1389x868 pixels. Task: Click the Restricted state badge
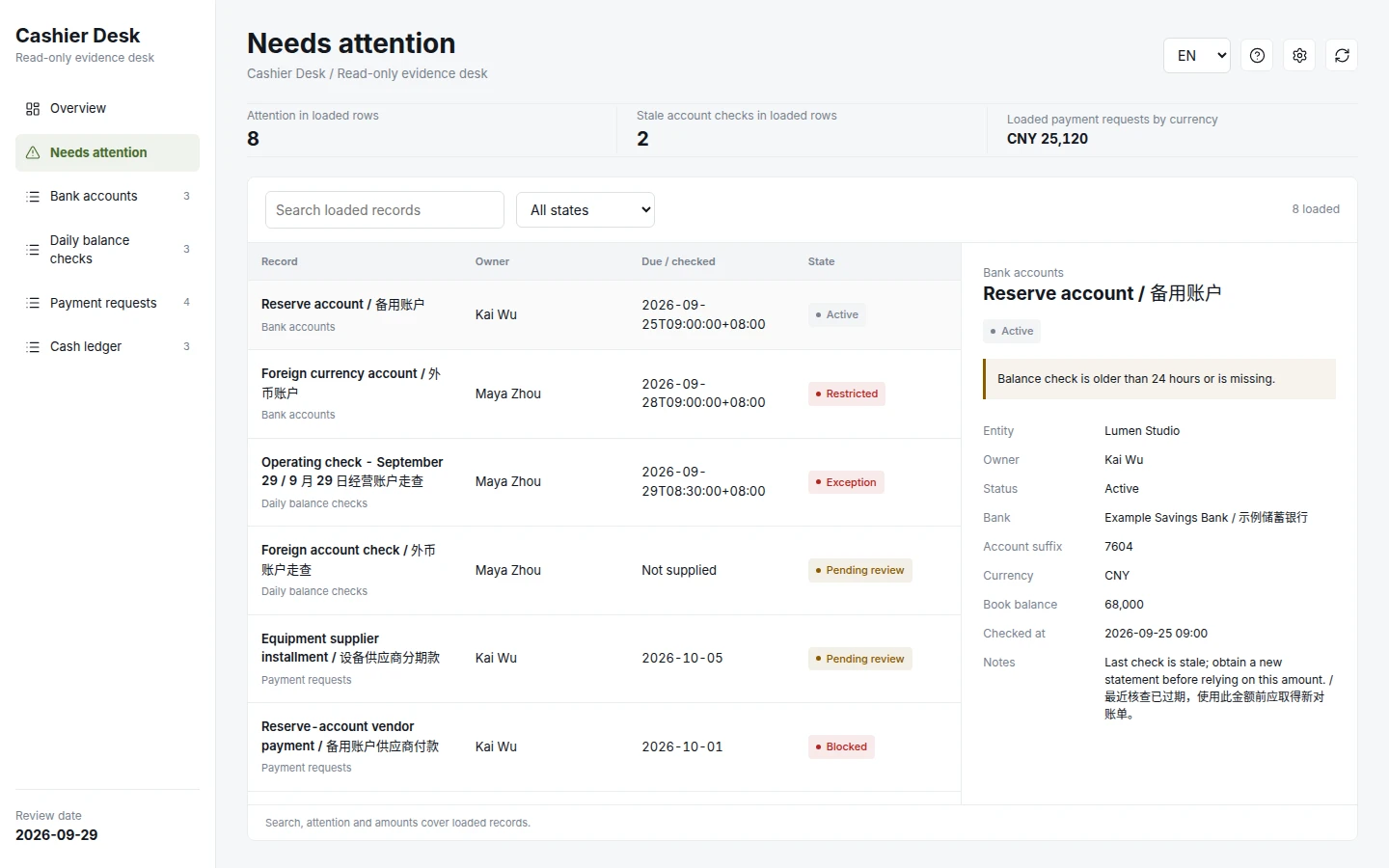pyautogui.click(x=847, y=393)
